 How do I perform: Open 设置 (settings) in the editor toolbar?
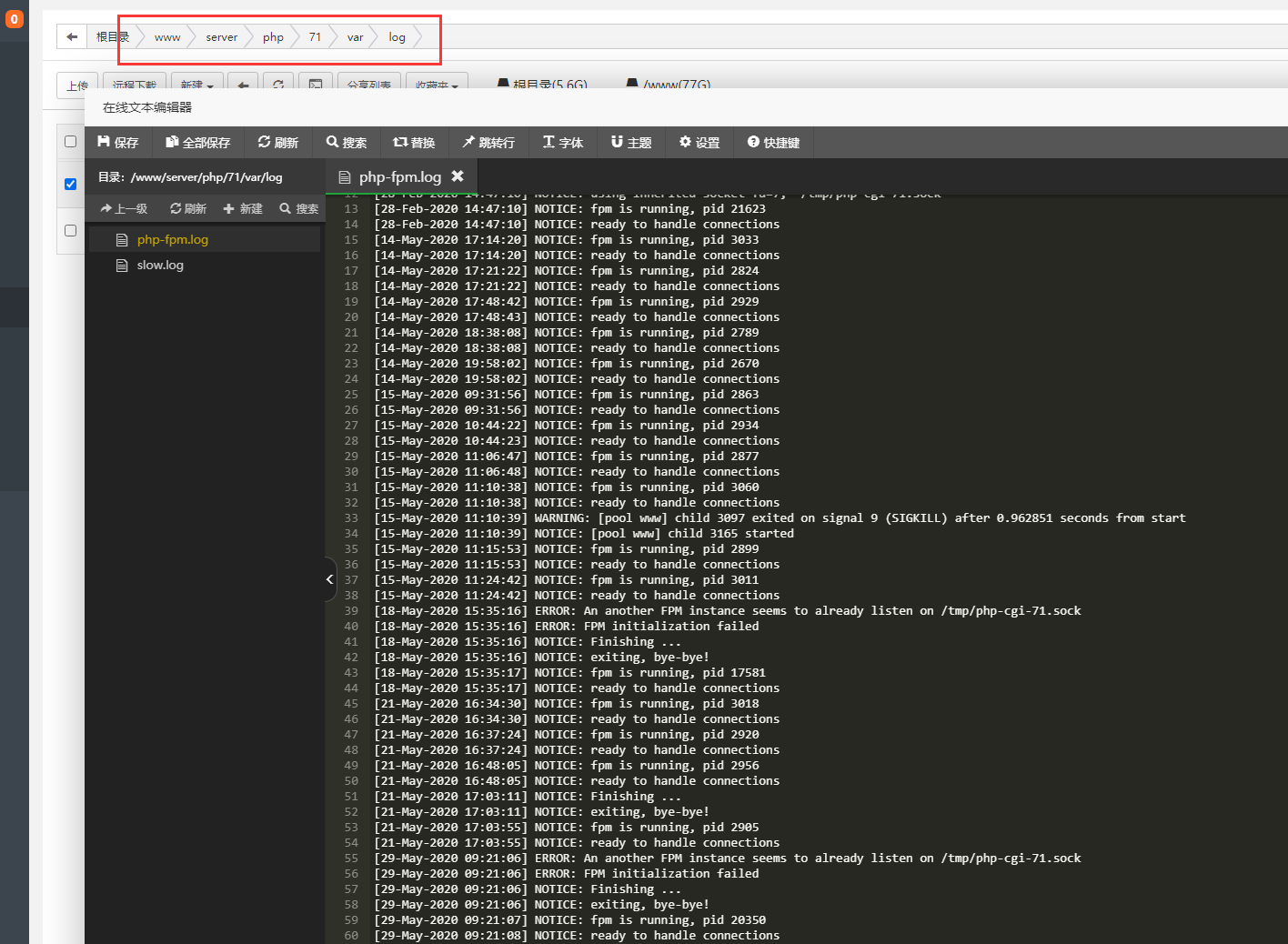699,142
